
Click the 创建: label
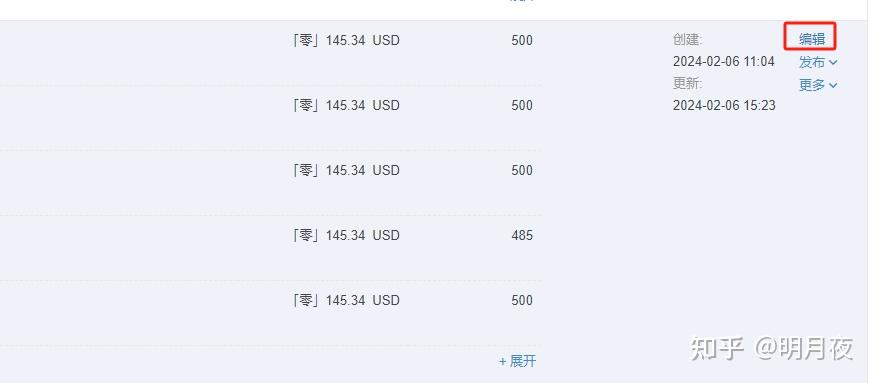[x=688, y=40]
